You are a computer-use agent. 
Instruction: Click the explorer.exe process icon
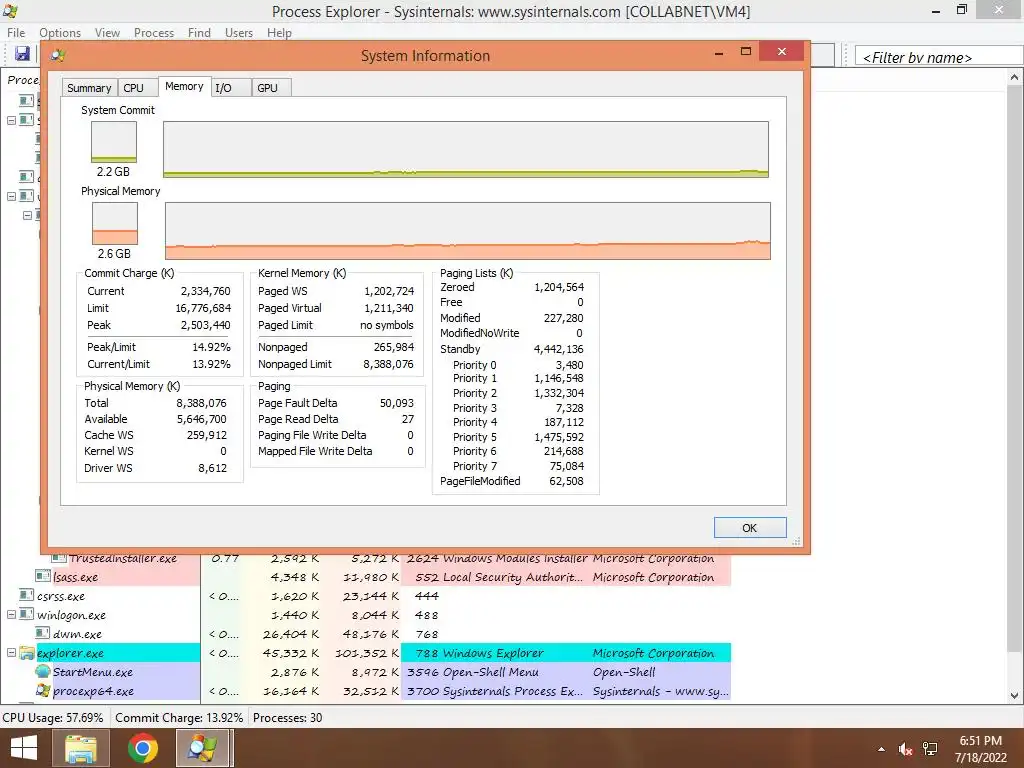pyautogui.click(x=27, y=652)
